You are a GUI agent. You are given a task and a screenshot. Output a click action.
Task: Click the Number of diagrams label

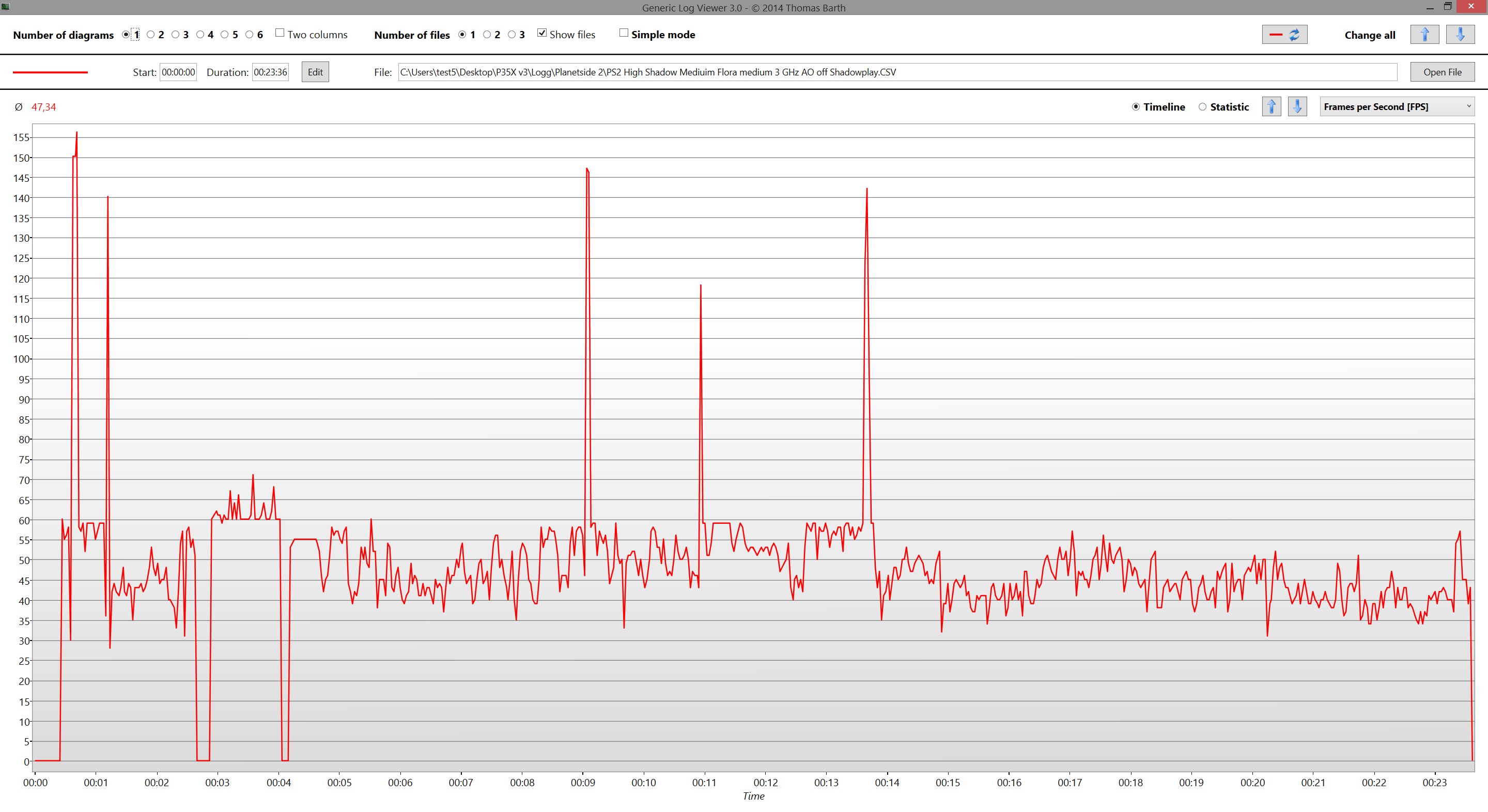pos(64,35)
